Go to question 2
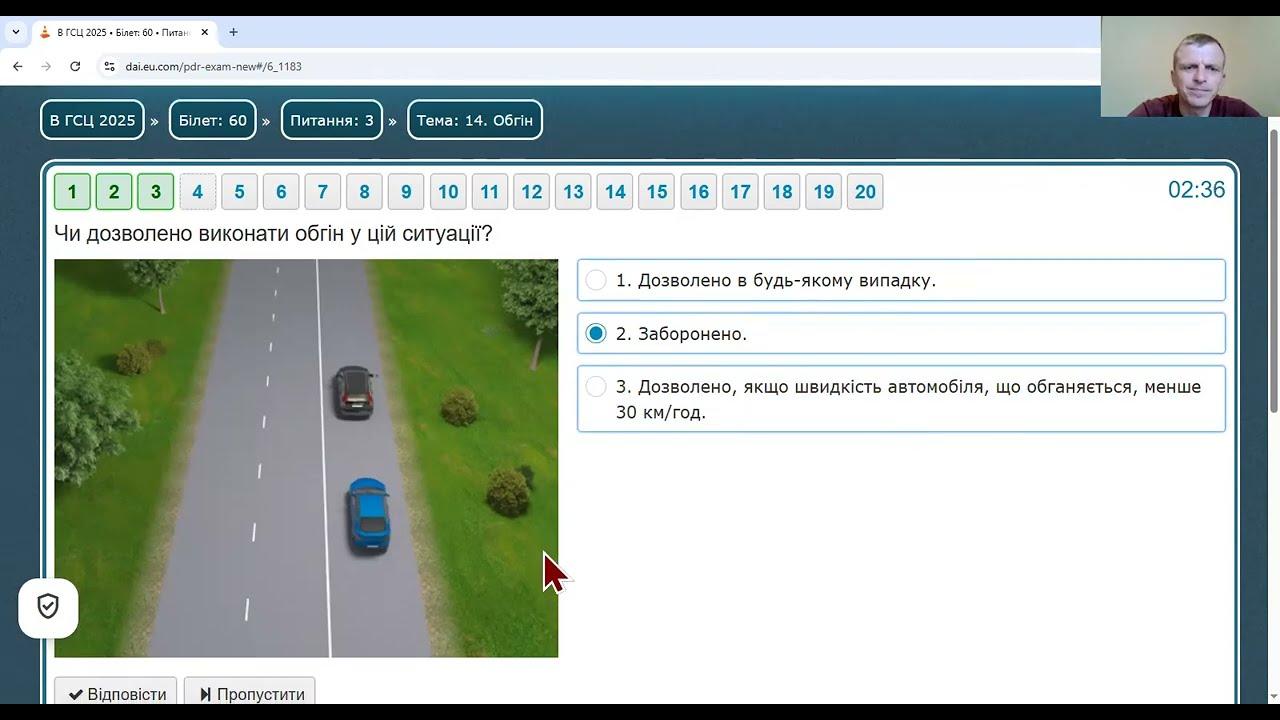This screenshot has height=720, width=1280. coord(114,192)
